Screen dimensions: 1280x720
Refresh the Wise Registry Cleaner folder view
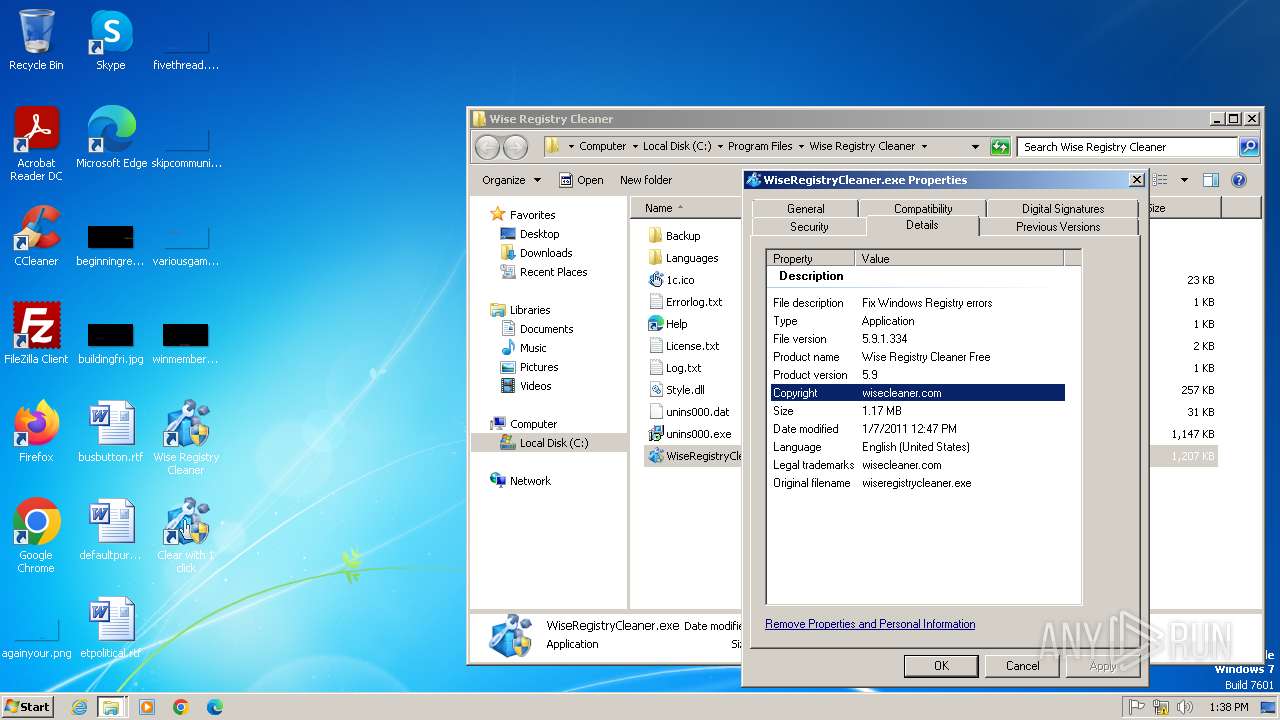[1000, 147]
